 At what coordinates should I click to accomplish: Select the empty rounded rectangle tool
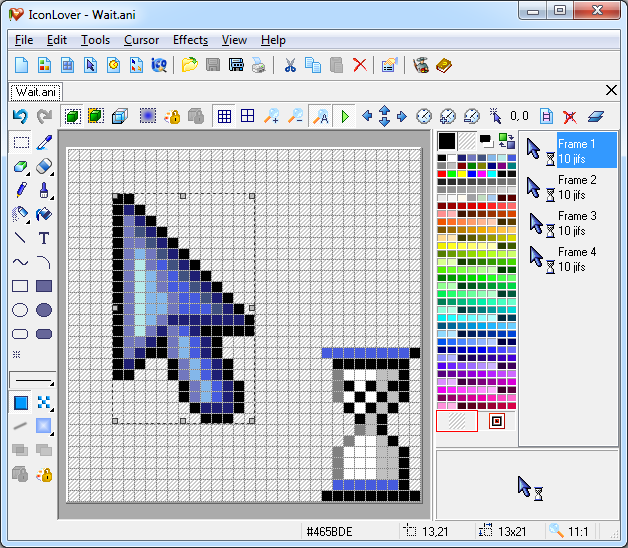[20, 334]
